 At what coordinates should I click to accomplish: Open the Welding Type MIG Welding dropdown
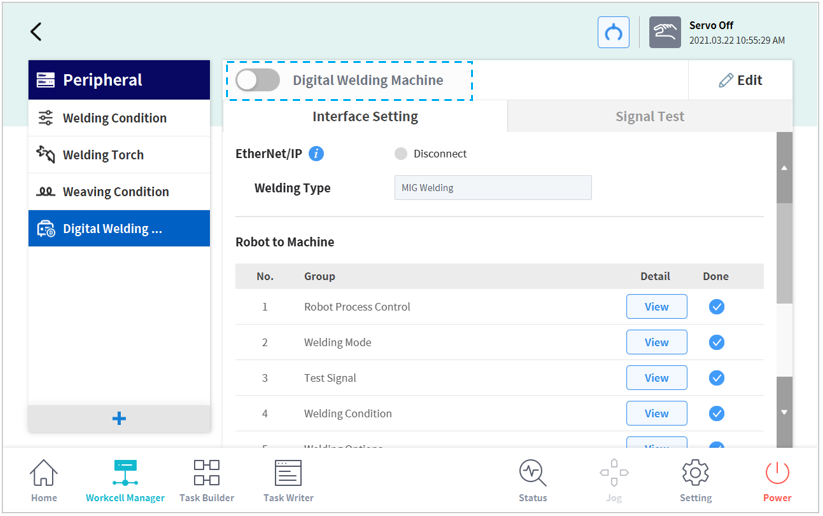point(492,188)
